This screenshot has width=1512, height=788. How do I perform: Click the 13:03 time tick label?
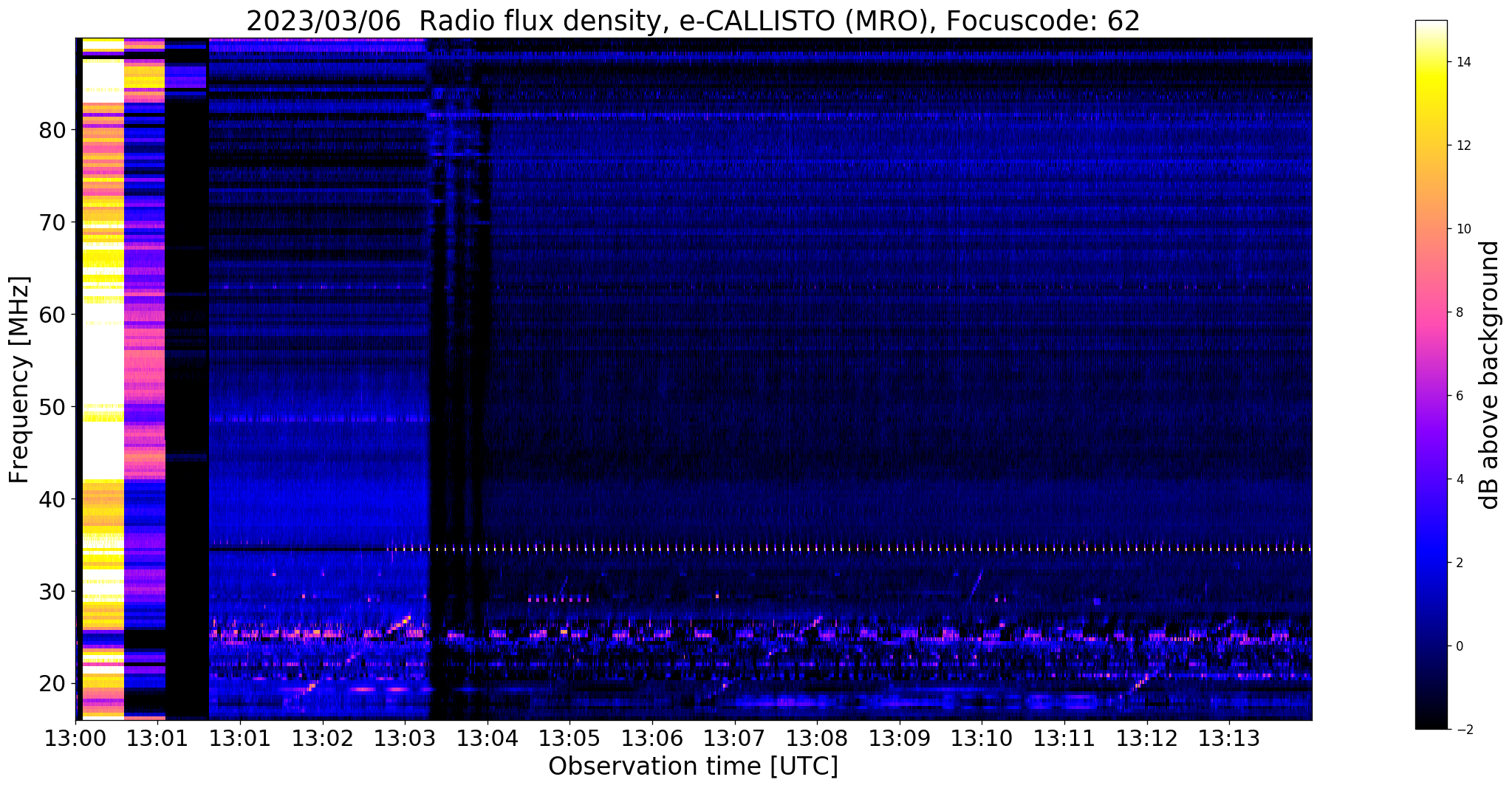click(x=405, y=739)
